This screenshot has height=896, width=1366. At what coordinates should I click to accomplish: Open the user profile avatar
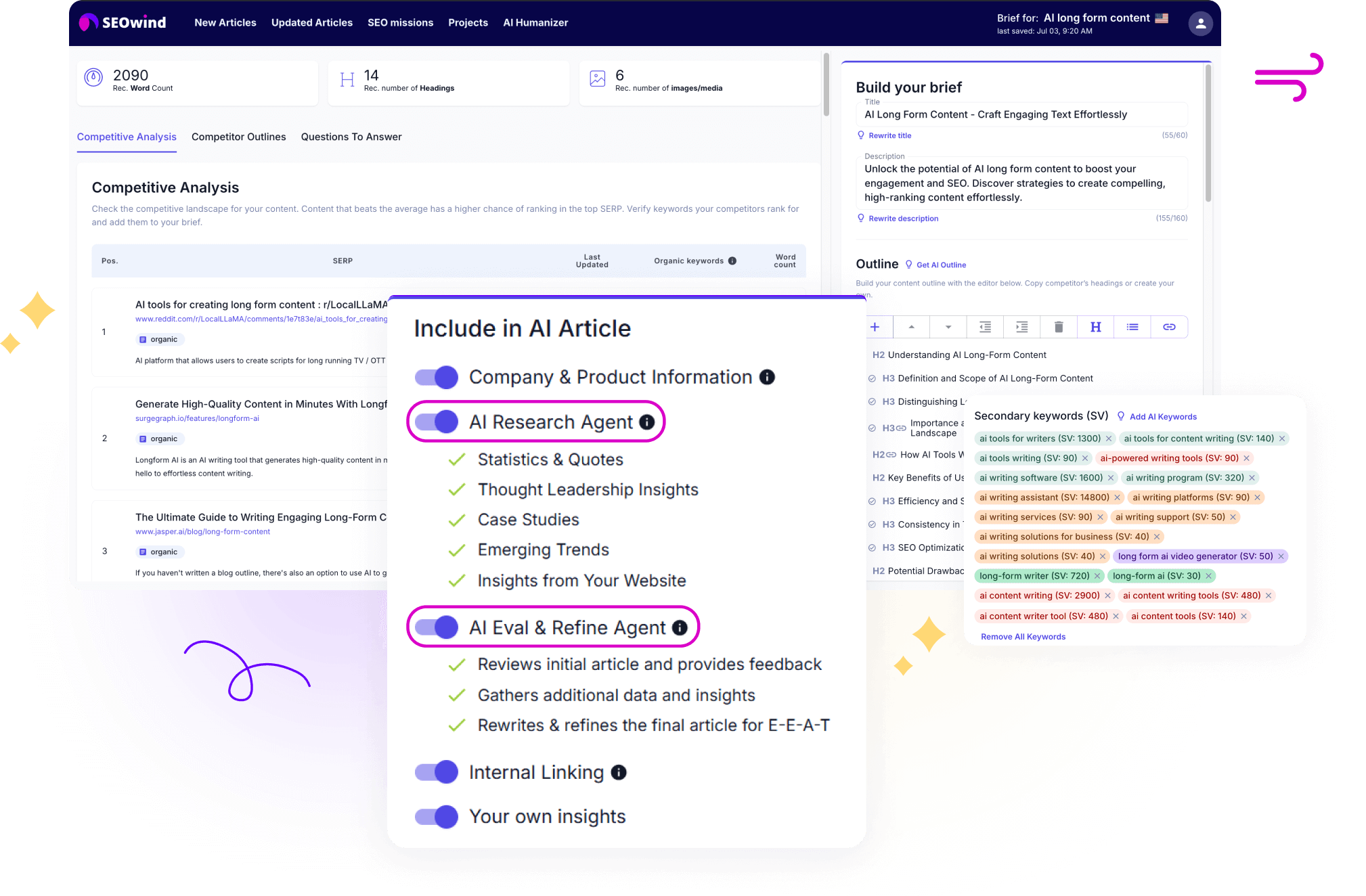(x=1200, y=23)
